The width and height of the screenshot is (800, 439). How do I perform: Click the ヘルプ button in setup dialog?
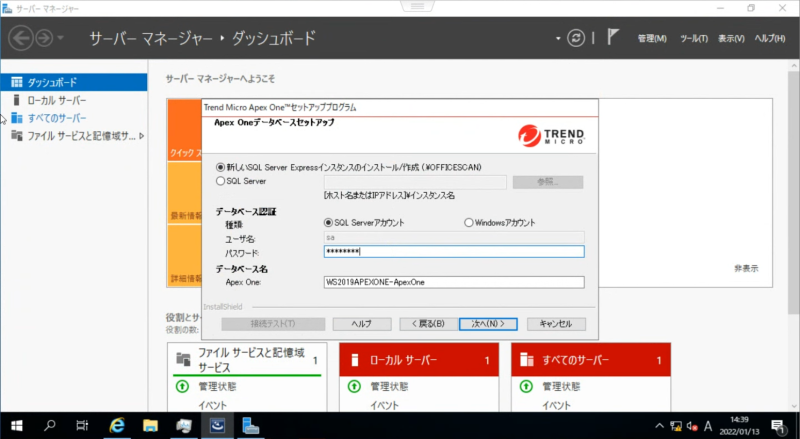(x=362, y=324)
